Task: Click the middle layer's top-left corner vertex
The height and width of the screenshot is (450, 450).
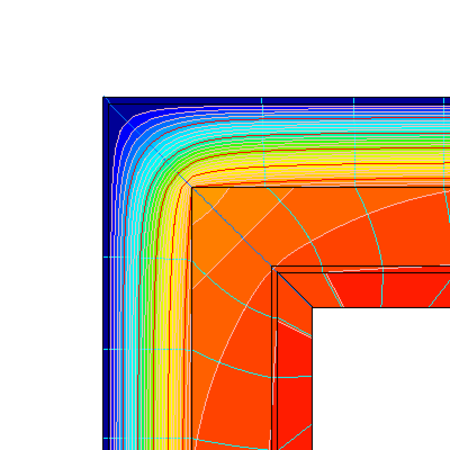Action: (192, 188)
